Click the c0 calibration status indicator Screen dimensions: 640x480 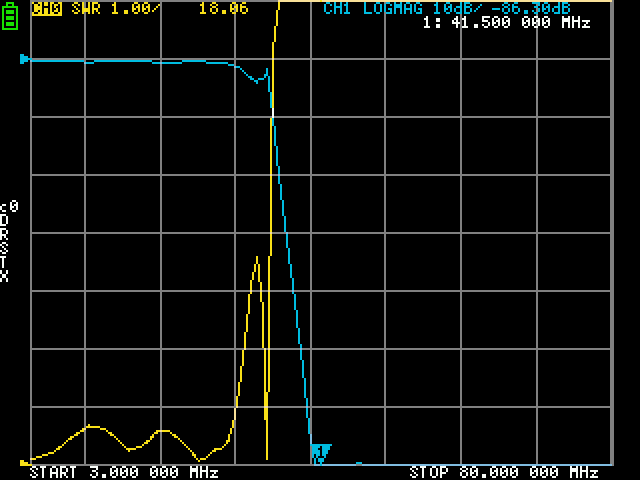[9, 207]
